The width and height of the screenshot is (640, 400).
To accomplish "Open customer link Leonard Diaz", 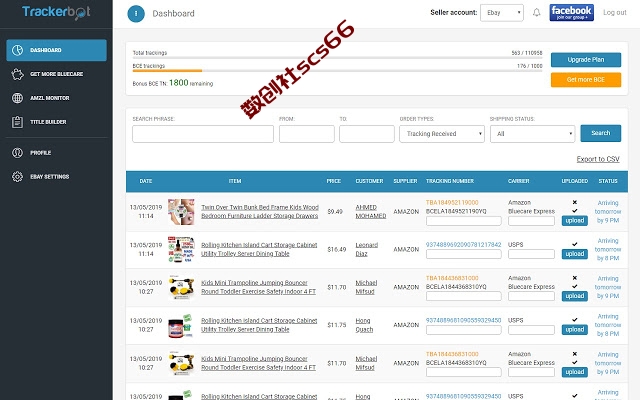I will 367,249.
